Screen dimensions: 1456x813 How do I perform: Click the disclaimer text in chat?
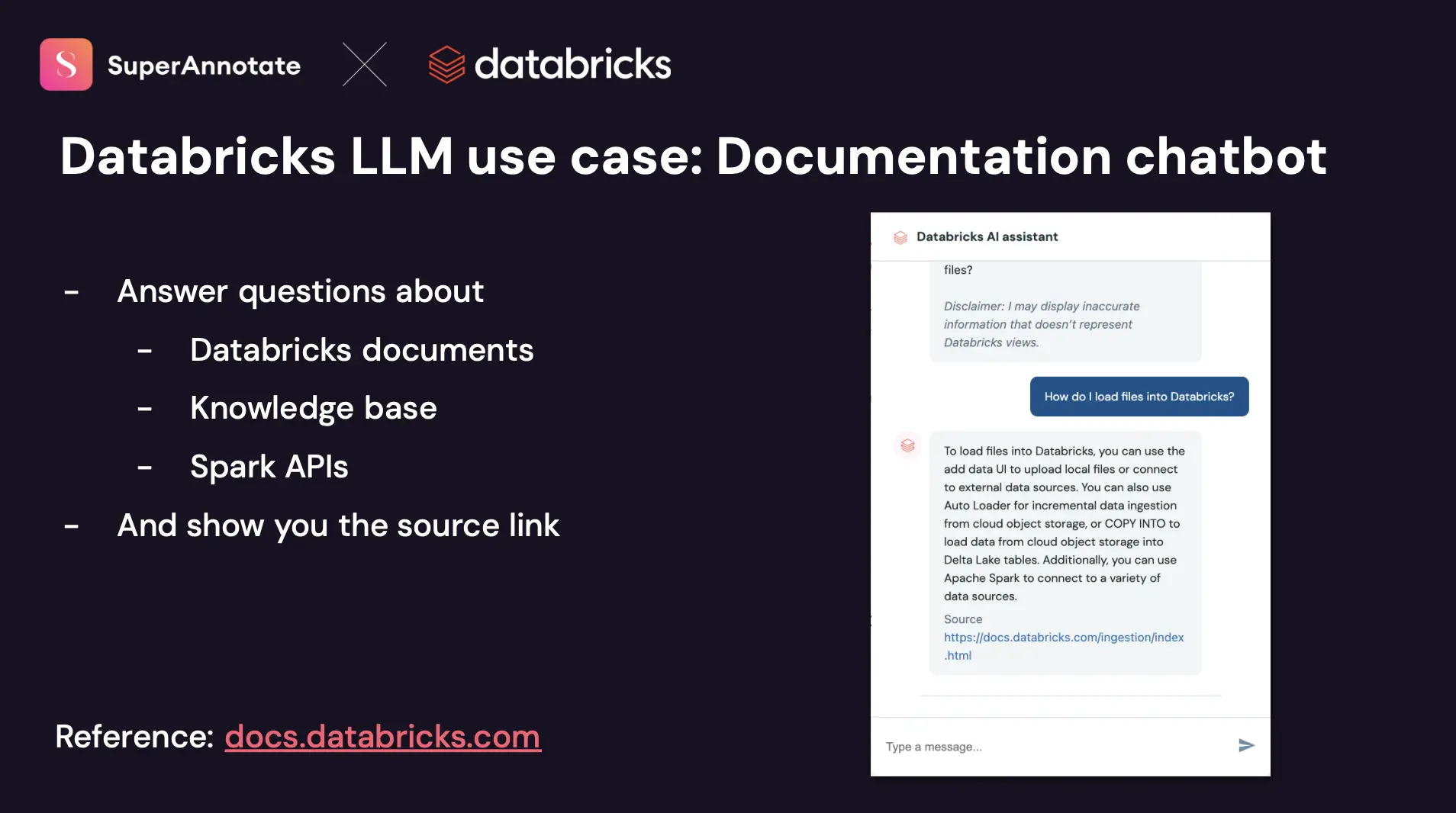(x=1042, y=324)
